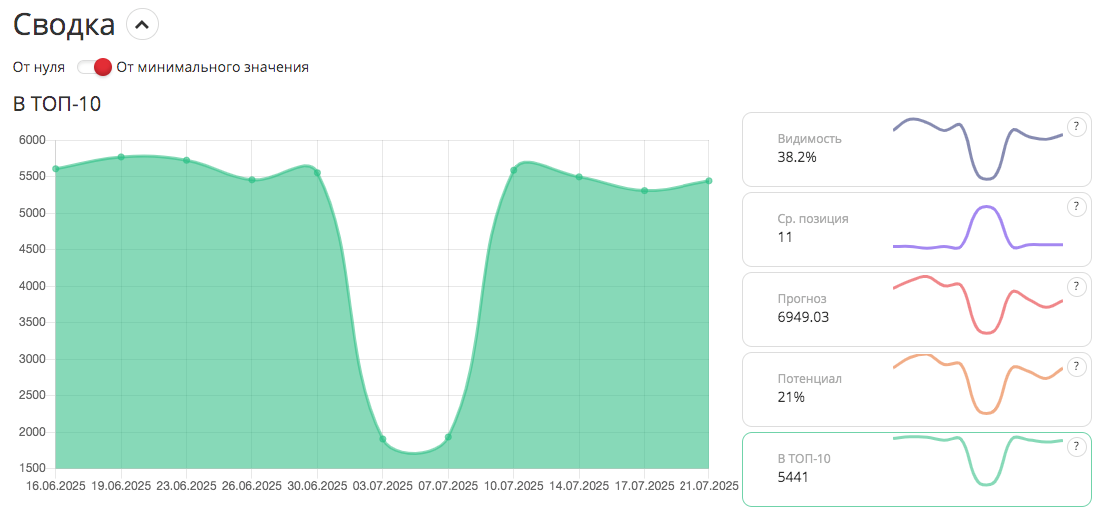This screenshot has height=519, width=1104.
Task: Click the data point at 19.06.2025
Action: (121, 157)
